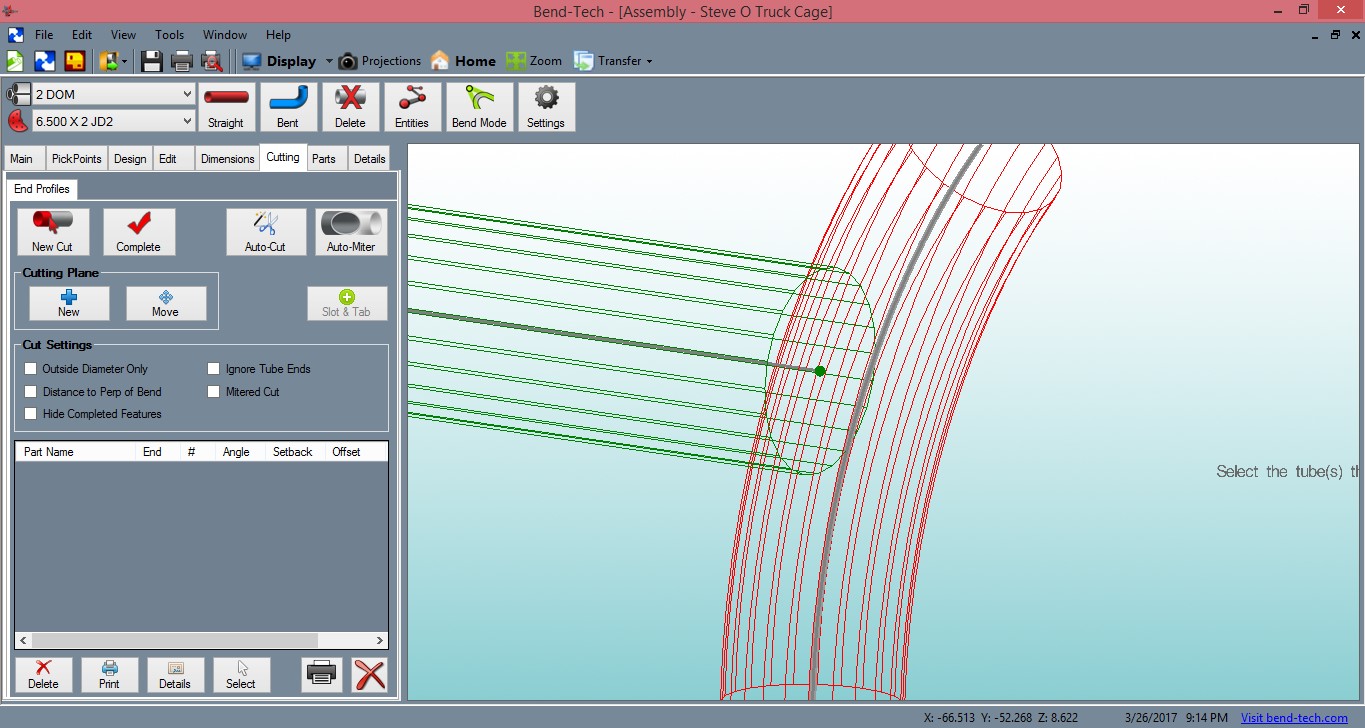Enable Ignore Tube Ends checkbox

[x=214, y=369]
